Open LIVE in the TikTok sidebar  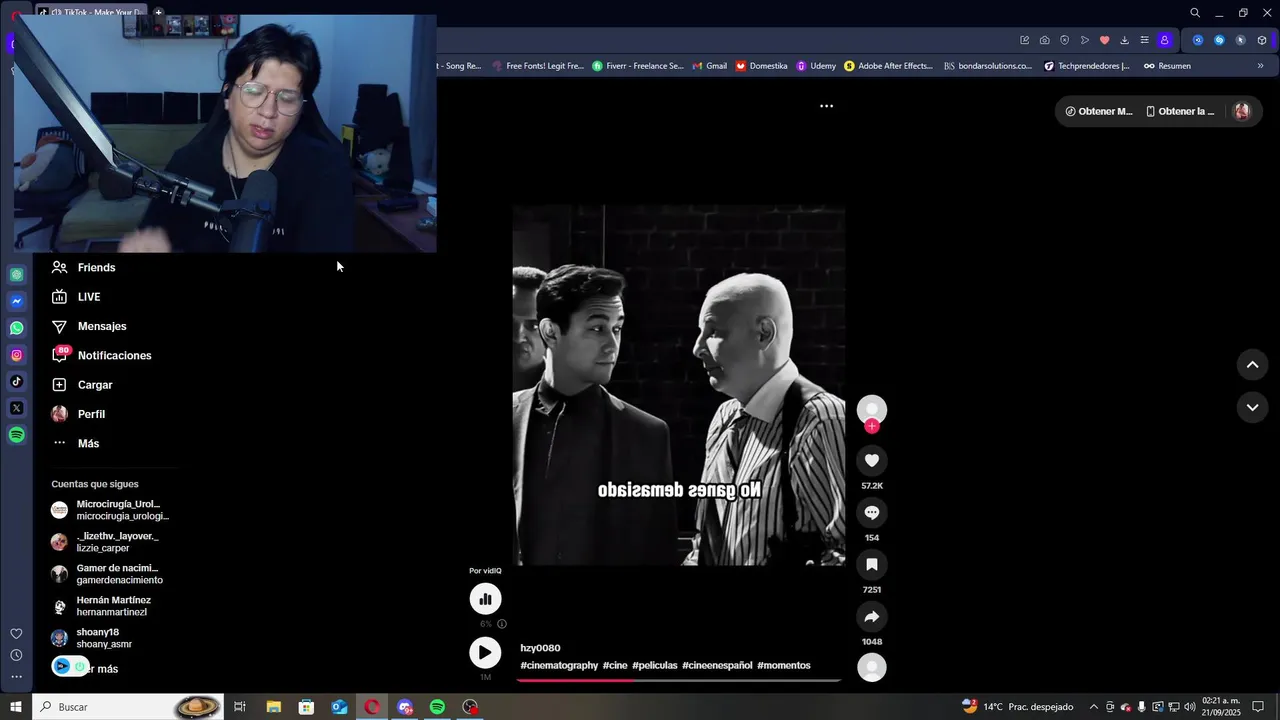coord(76,297)
